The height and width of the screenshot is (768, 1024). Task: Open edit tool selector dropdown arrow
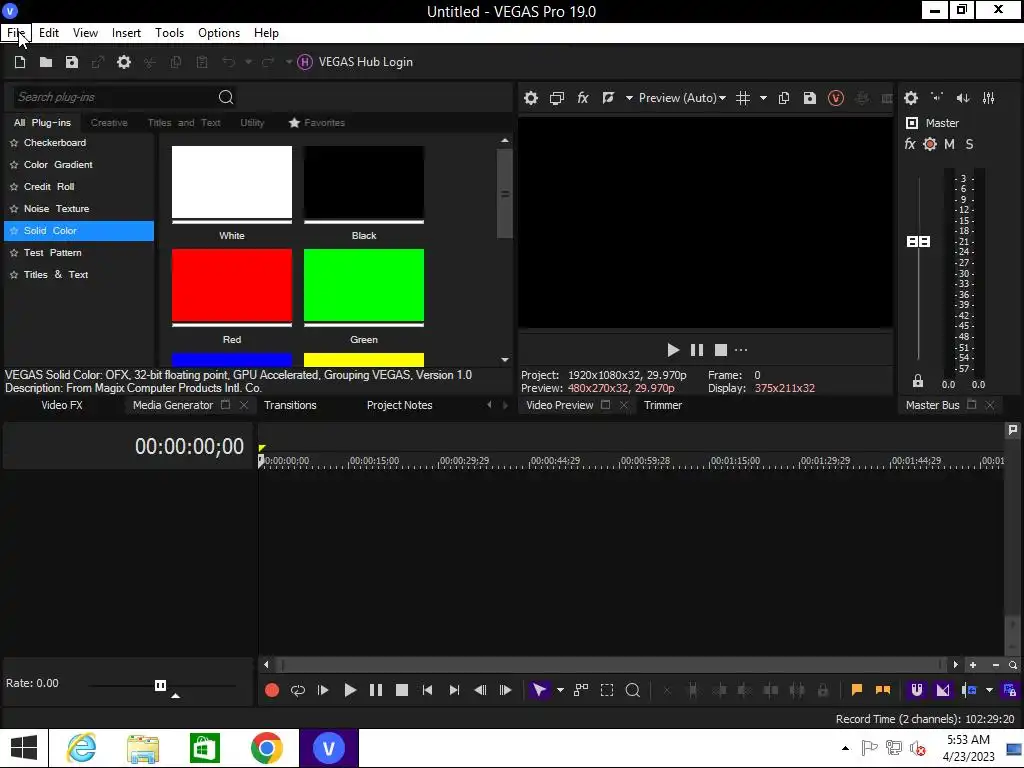coord(560,690)
